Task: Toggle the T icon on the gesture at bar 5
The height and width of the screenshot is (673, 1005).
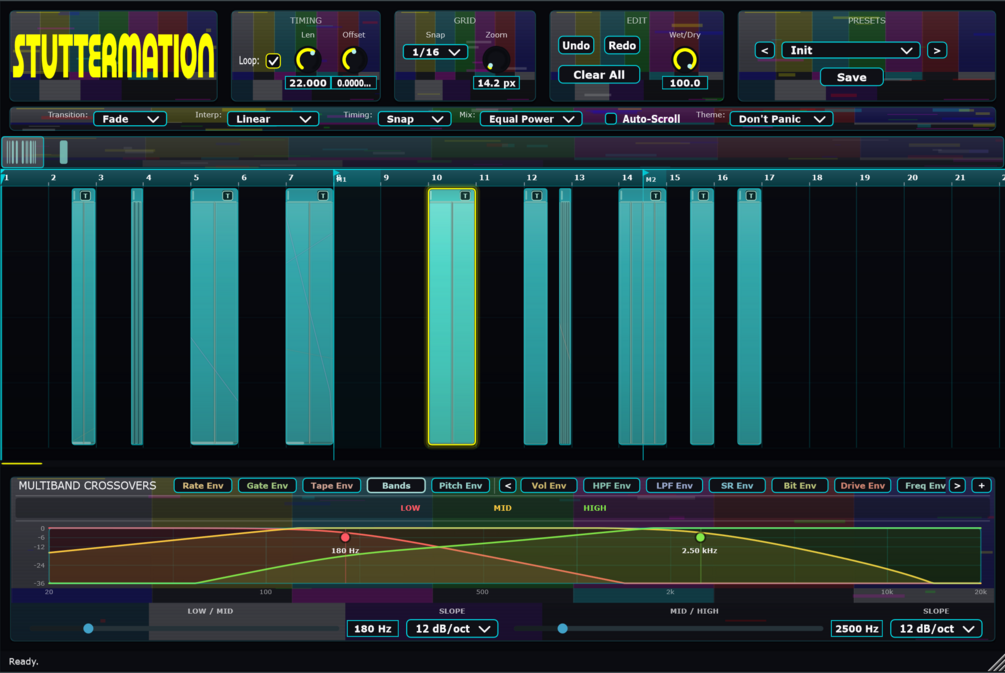Action: coord(228,195)
